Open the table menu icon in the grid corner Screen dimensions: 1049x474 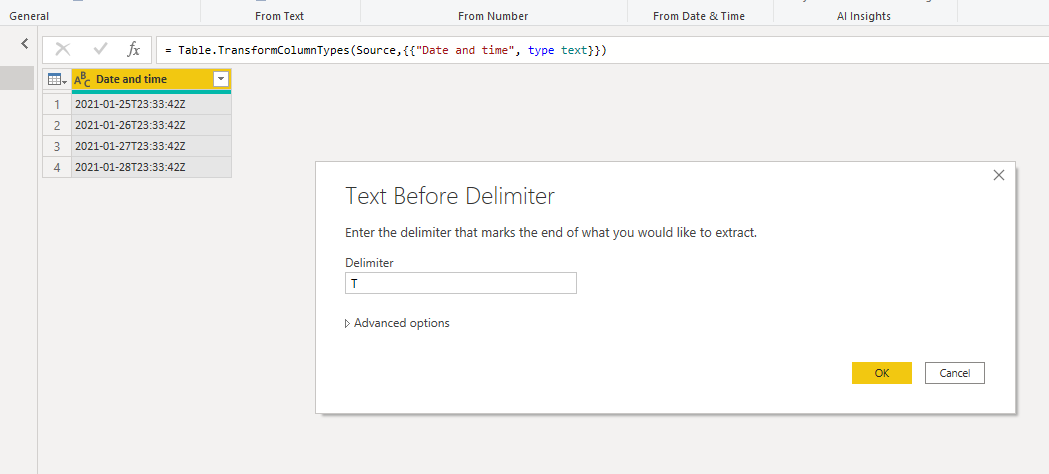click(x=57, y=80)
